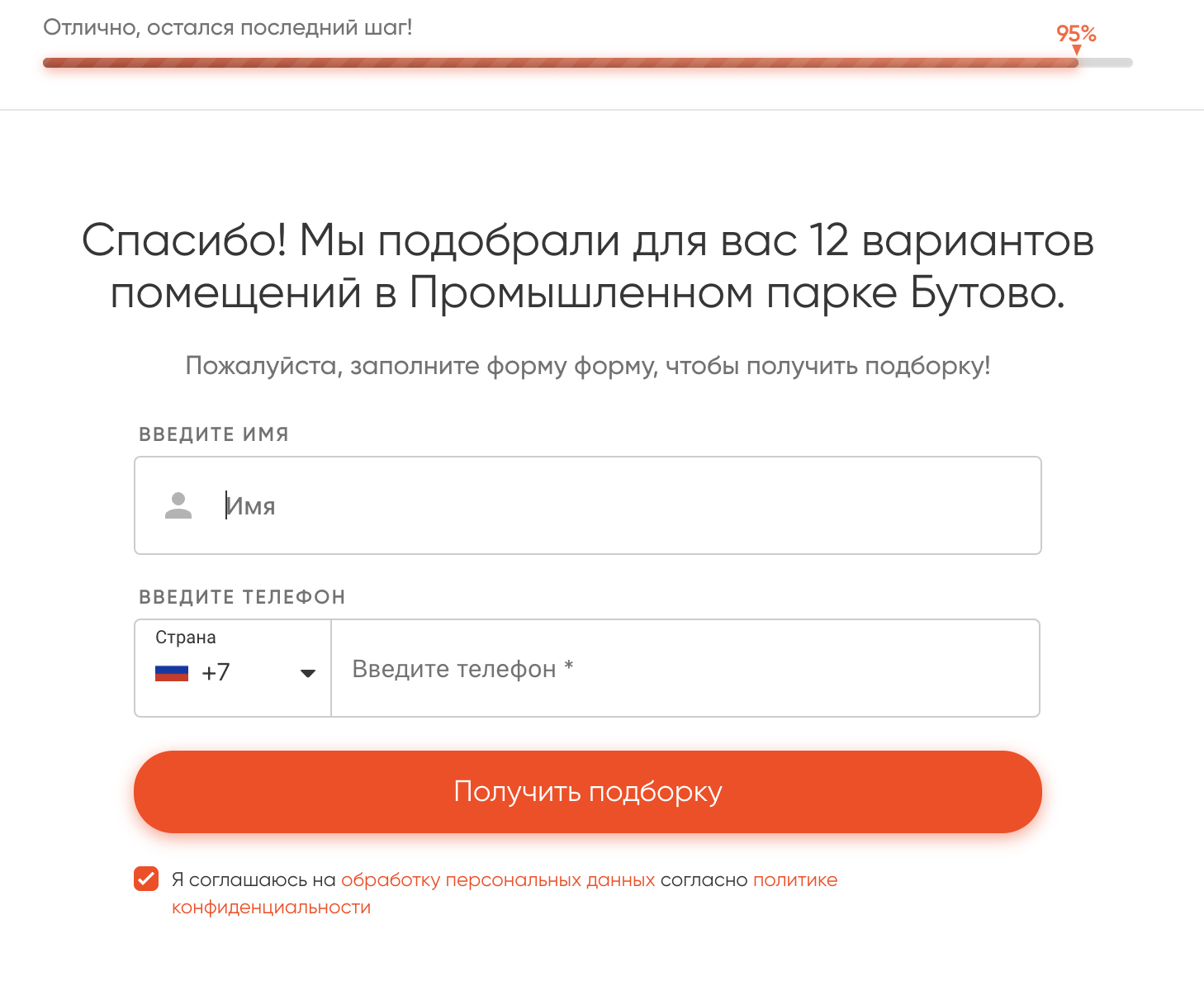Click the 'ВВЕДИТЕ ТЕЛЕФОН' field label
Screen dimensions: 1204x986
(x=242, y=597)
